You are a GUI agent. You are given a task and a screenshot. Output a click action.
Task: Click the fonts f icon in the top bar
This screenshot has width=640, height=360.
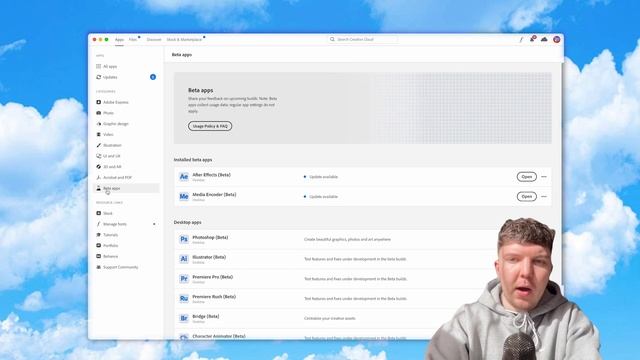click(x=521, y=40)
